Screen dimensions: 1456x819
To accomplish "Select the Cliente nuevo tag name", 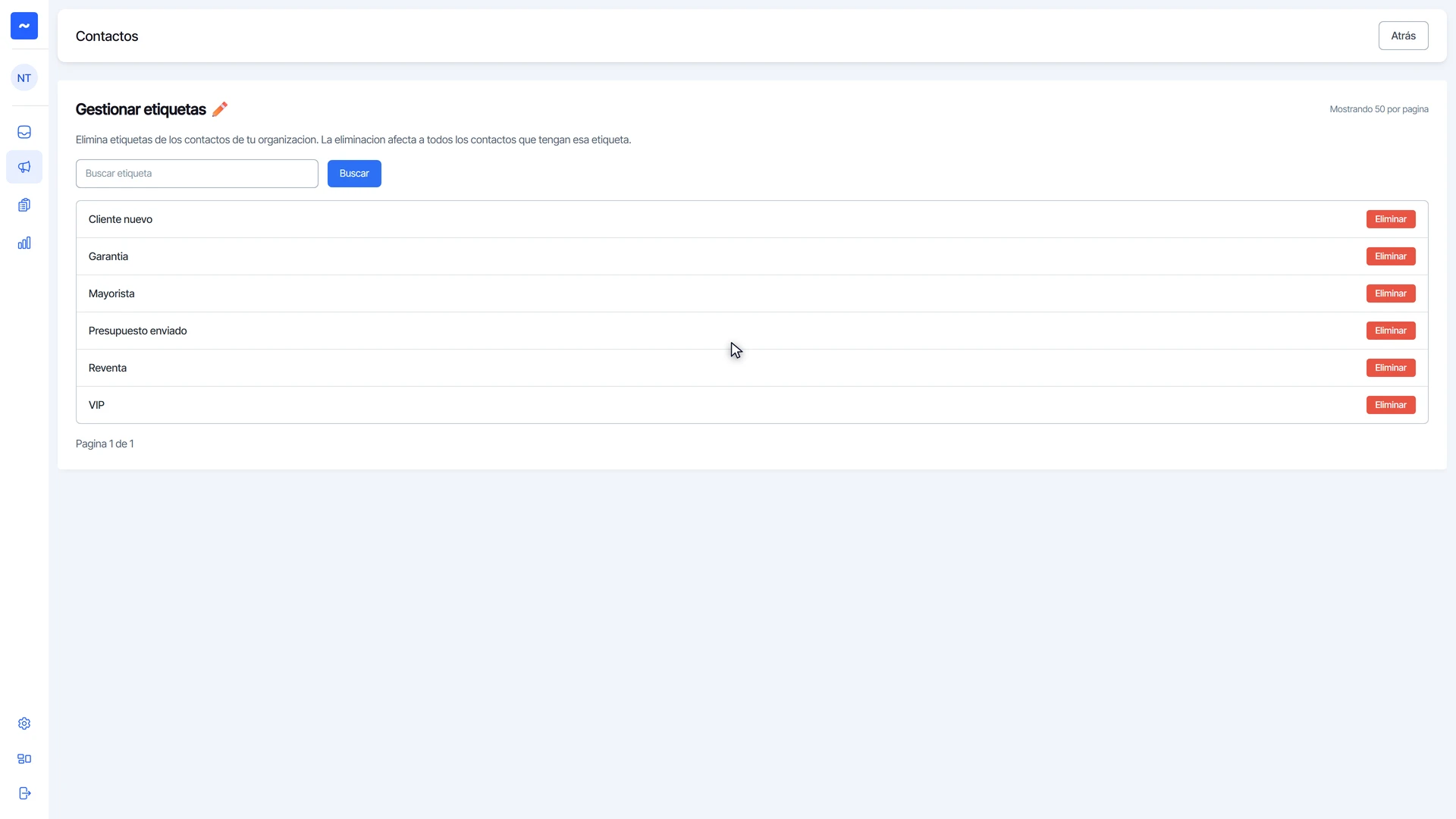I will click(121, 219).
